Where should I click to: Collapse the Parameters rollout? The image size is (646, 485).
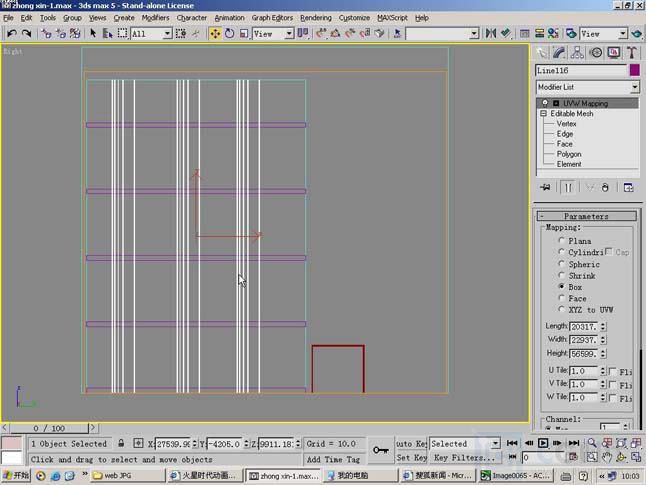coord(586,216)
